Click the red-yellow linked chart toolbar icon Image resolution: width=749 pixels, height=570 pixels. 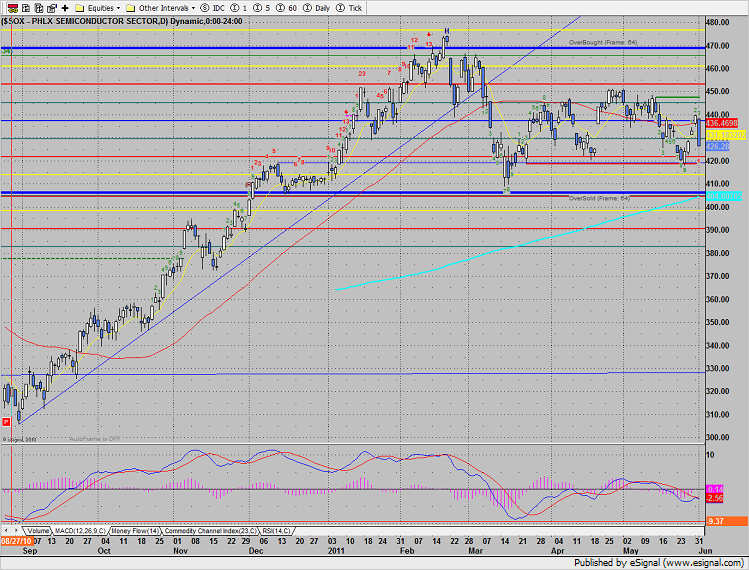[13, 8]
